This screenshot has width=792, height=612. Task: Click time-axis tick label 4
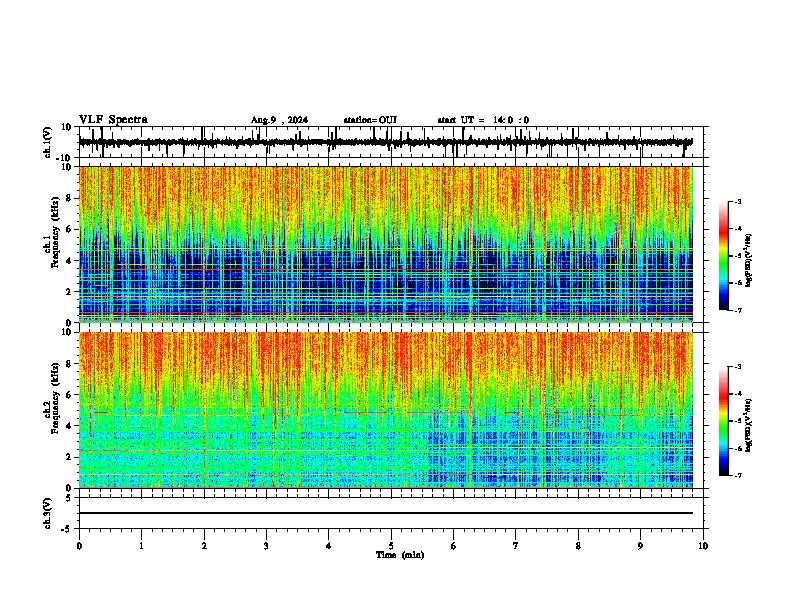pyautogui.click(x=329, y=546)
